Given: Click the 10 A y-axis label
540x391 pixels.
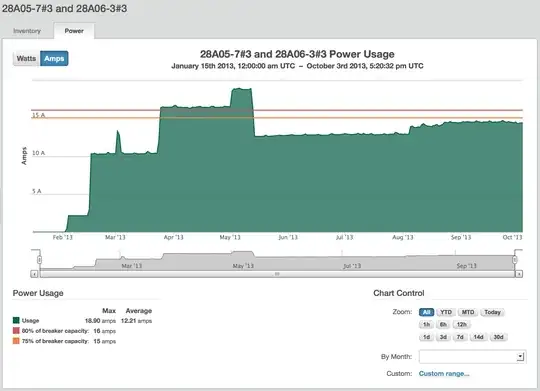Looking at the screenshot, I should [x=39, y=153].
